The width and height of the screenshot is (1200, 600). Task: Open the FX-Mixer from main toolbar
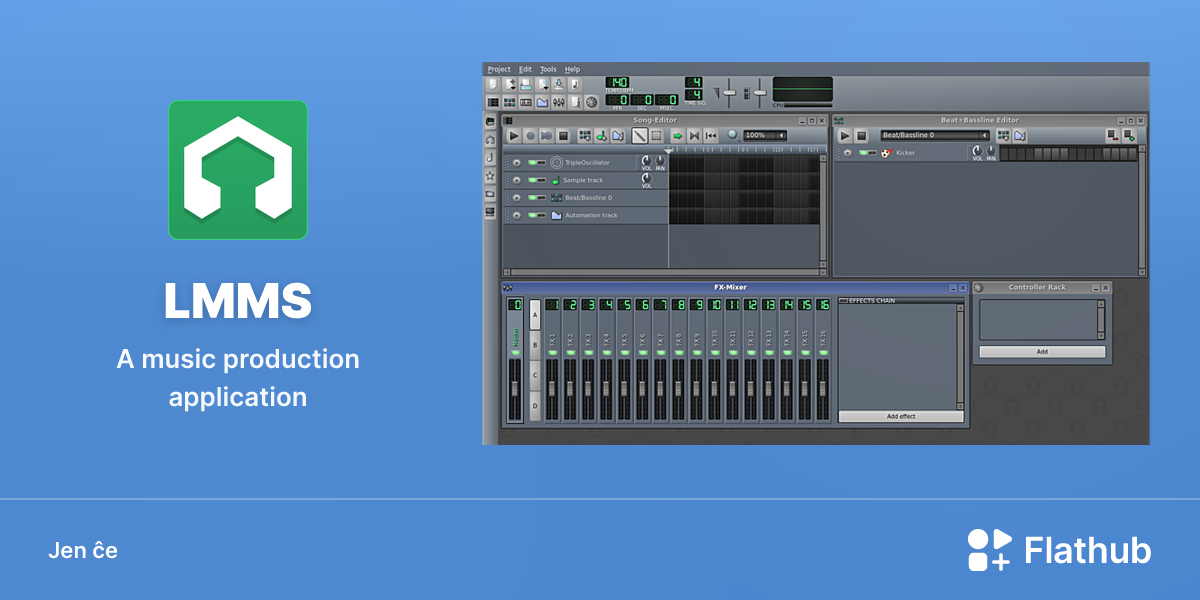coord(558,102)
